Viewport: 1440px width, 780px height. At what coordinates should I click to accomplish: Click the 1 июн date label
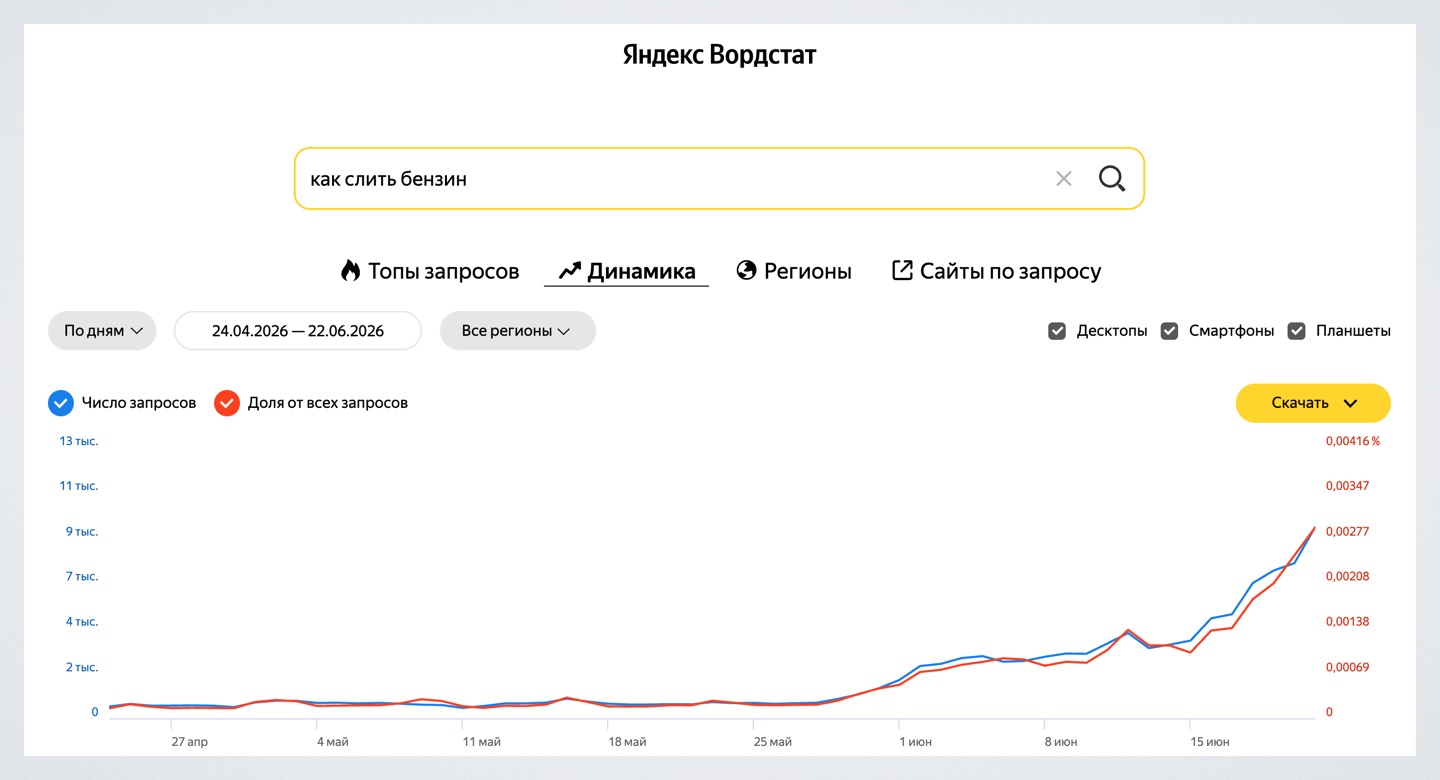click(916, 742)
